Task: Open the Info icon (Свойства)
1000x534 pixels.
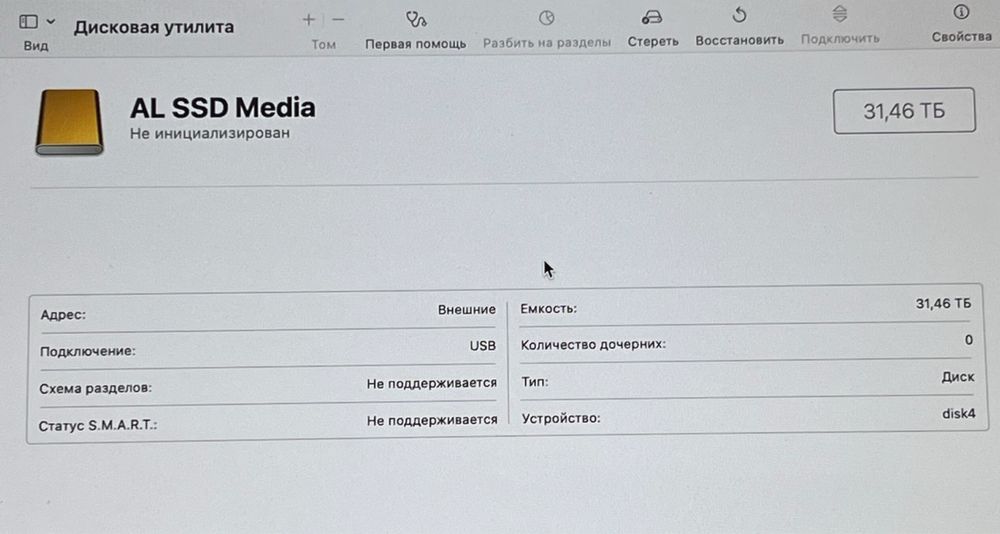Action: pos(961,12)
